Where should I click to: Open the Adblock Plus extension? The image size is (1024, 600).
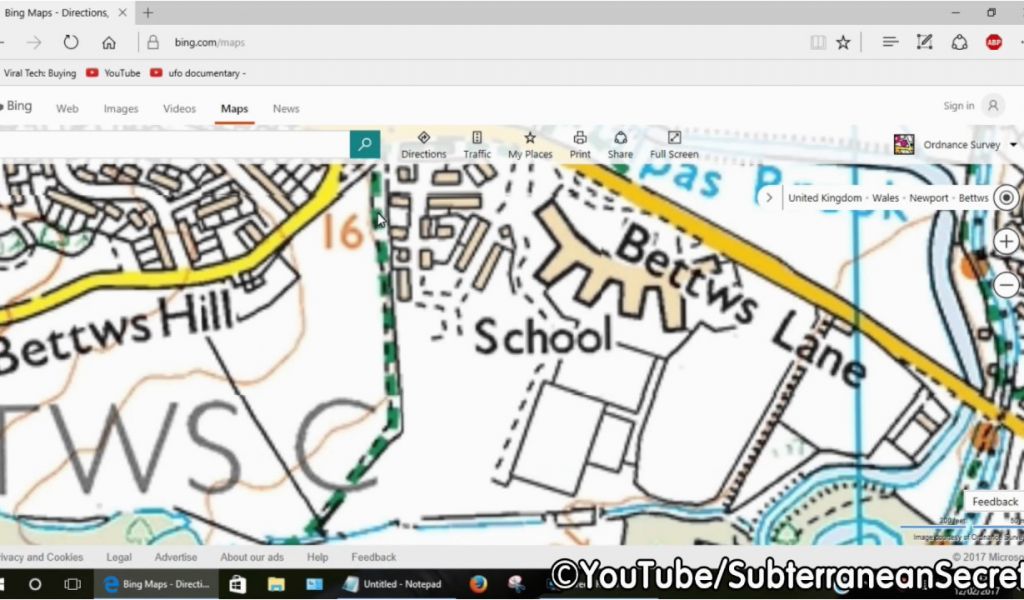(994, 42)
